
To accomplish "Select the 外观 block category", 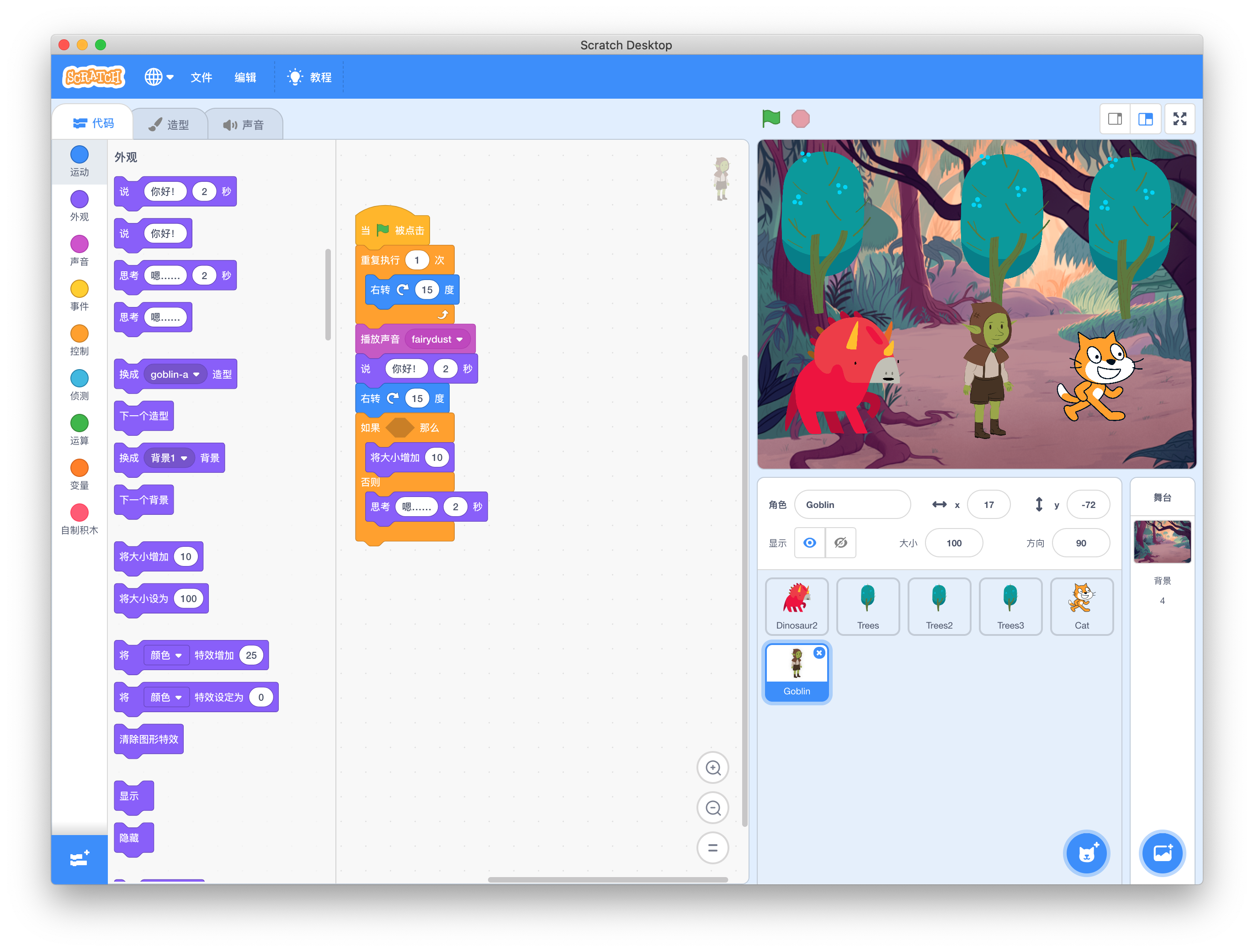I will [x=80, y=206].
